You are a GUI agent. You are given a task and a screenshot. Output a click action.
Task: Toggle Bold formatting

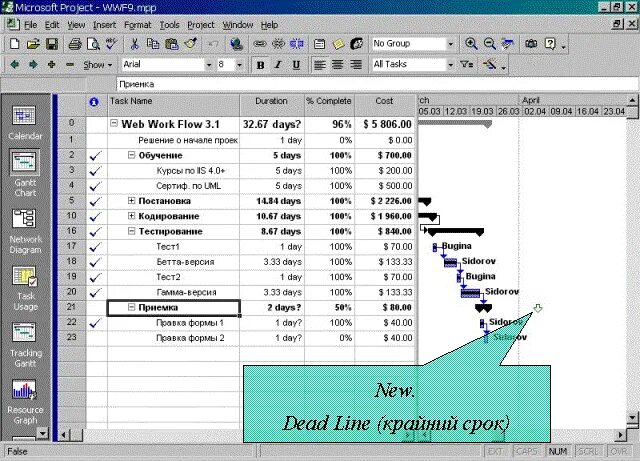[x=260, y=65]
